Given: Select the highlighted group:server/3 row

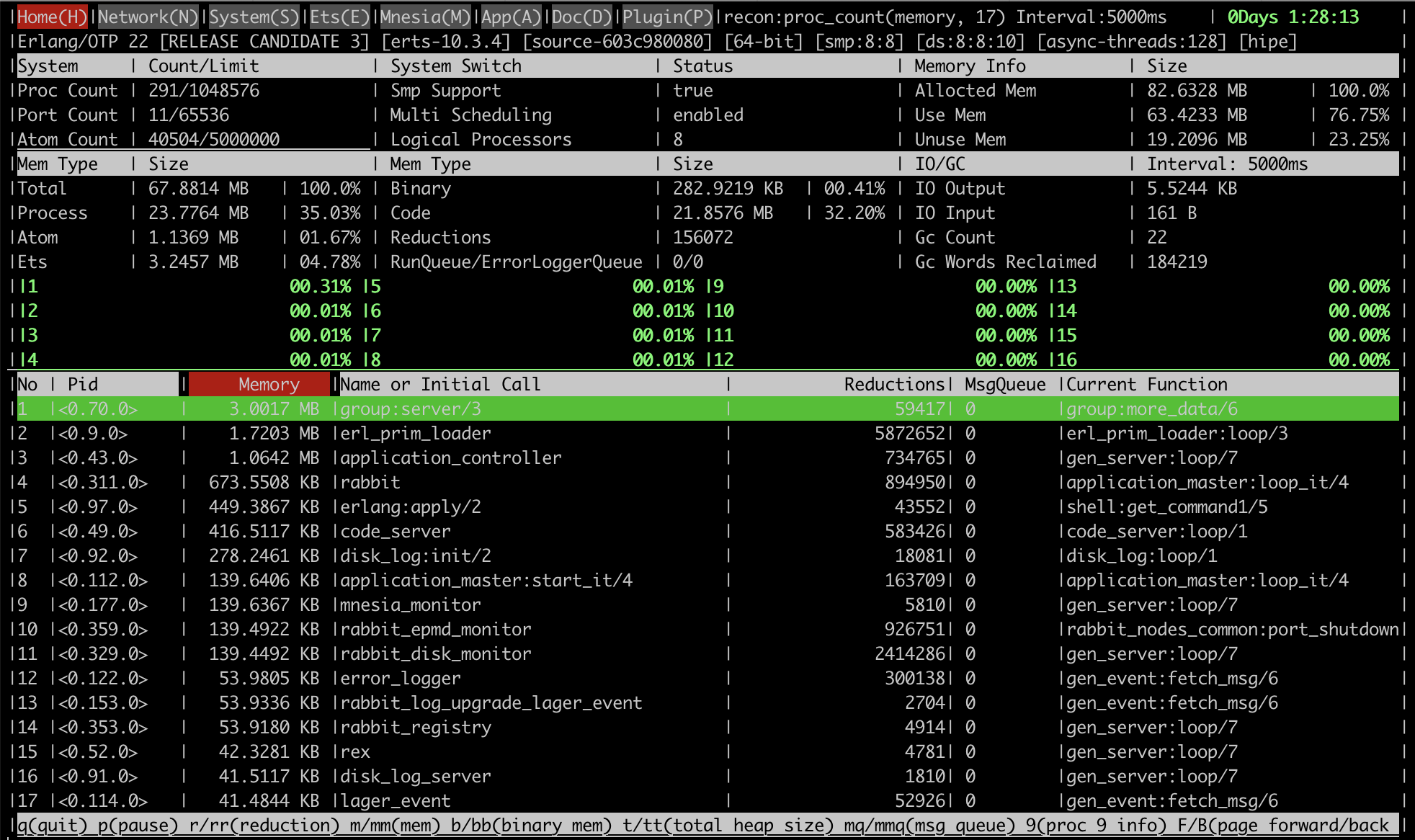Looking at the screenshot, I should (x=411, y=409).
